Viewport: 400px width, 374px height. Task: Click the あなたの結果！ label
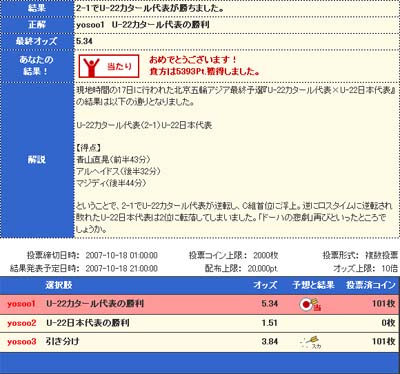[36, 65]
